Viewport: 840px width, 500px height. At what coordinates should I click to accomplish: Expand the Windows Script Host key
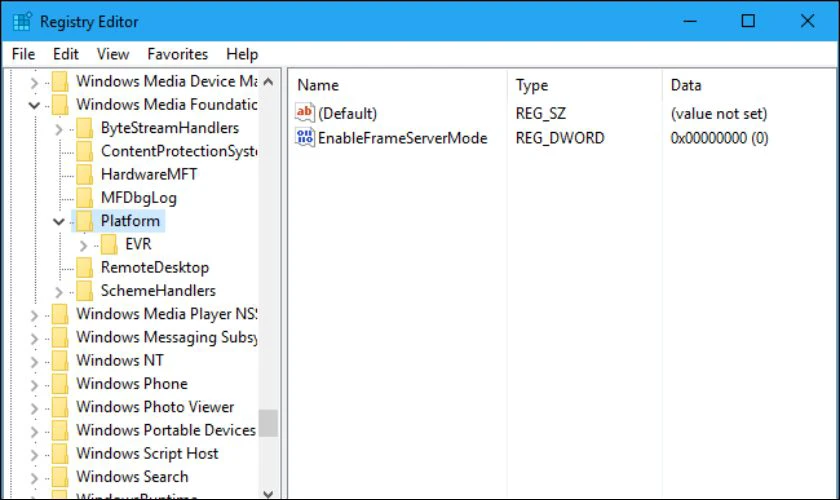(x=34, y=455)
